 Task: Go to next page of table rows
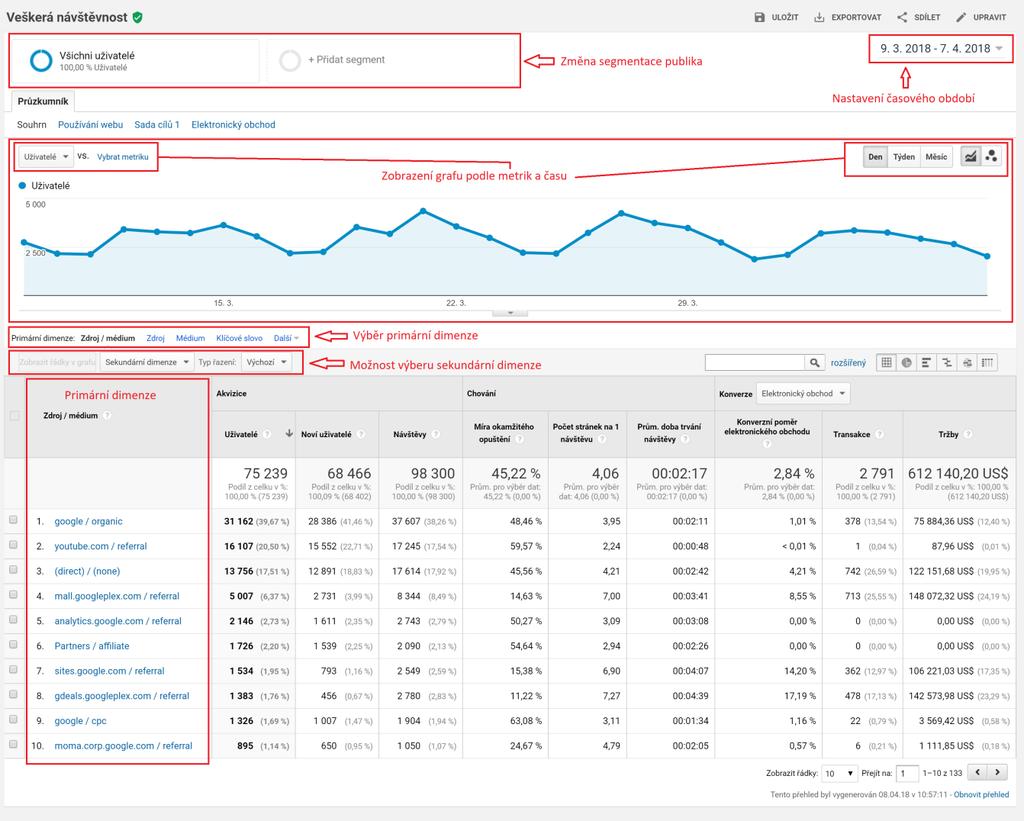(997, 773)
